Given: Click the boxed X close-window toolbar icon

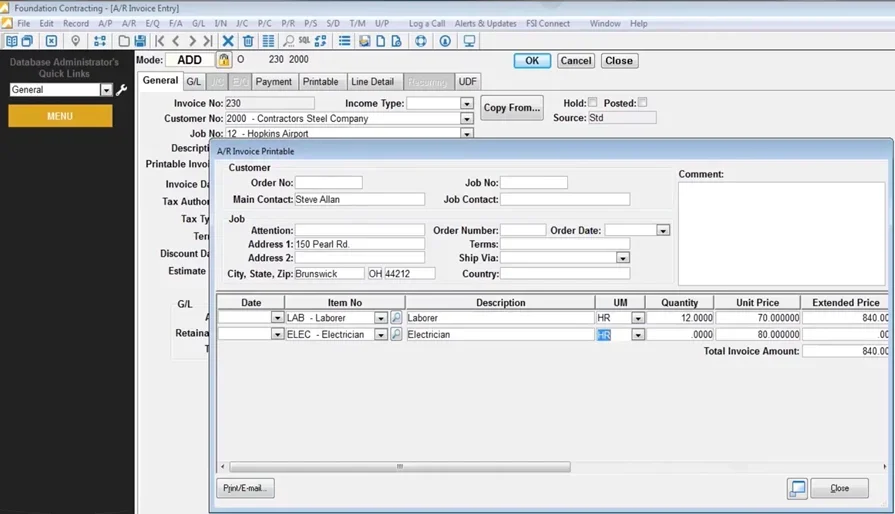Looking at the screenshot, I should [51, 41].
